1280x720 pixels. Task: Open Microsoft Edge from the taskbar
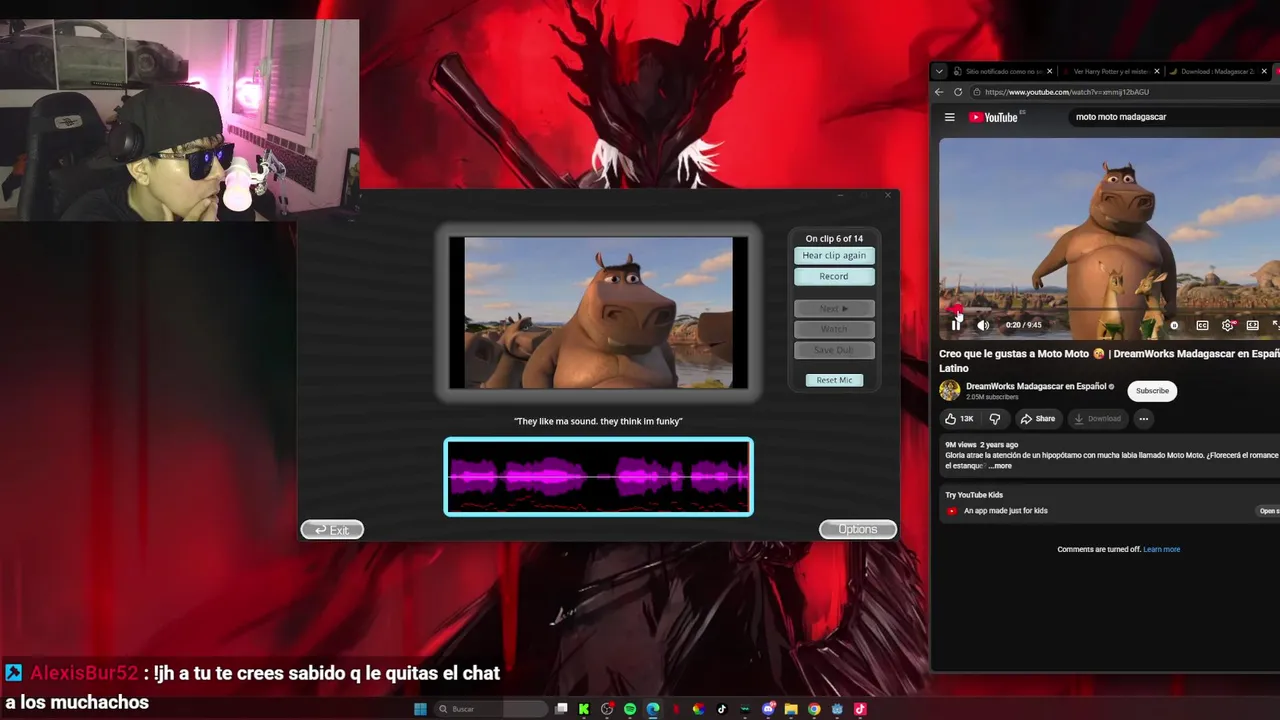coord(653,709)
